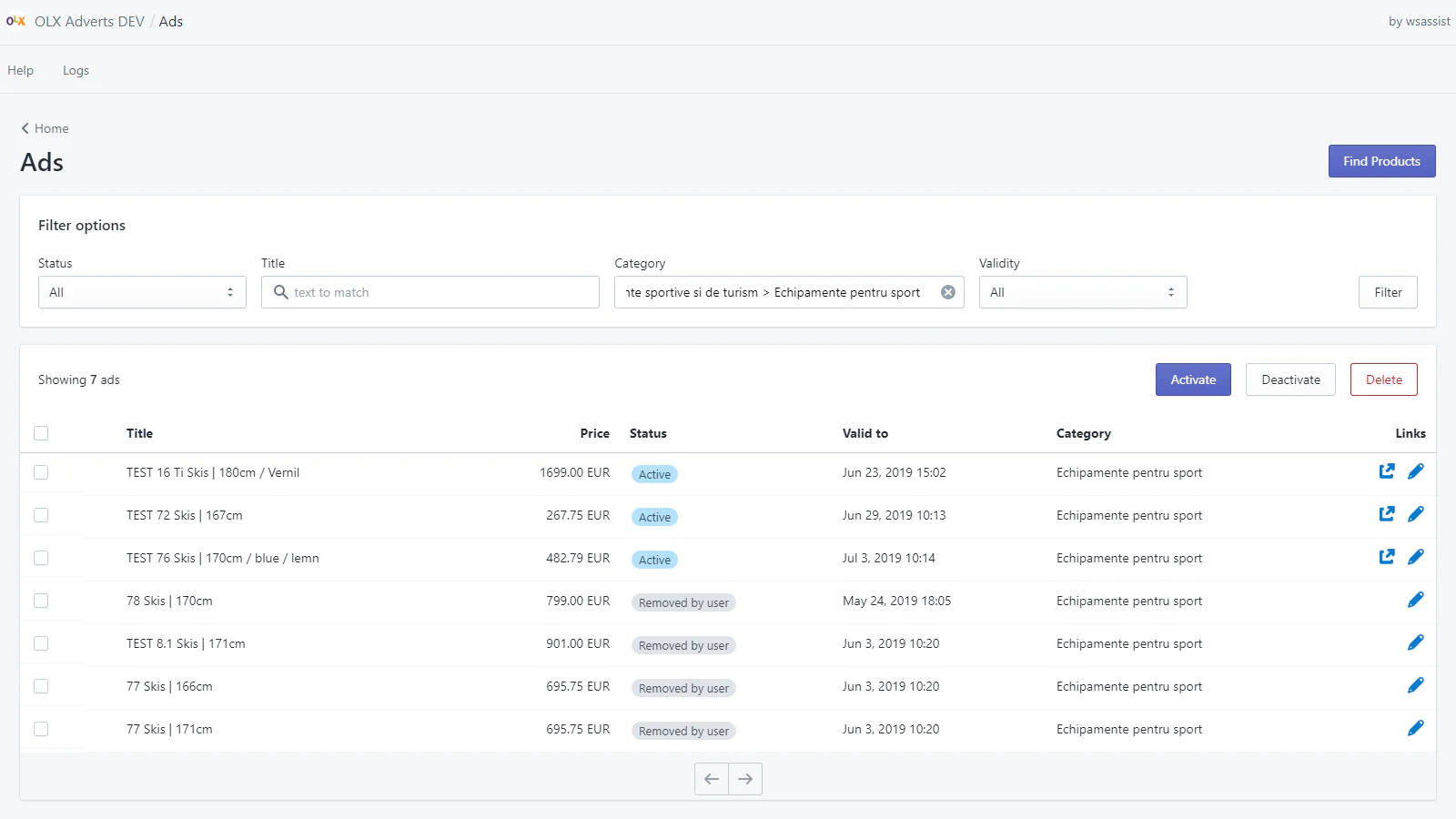Open the Help menu
Screen dimensions: 1456x819
point(21,70)
